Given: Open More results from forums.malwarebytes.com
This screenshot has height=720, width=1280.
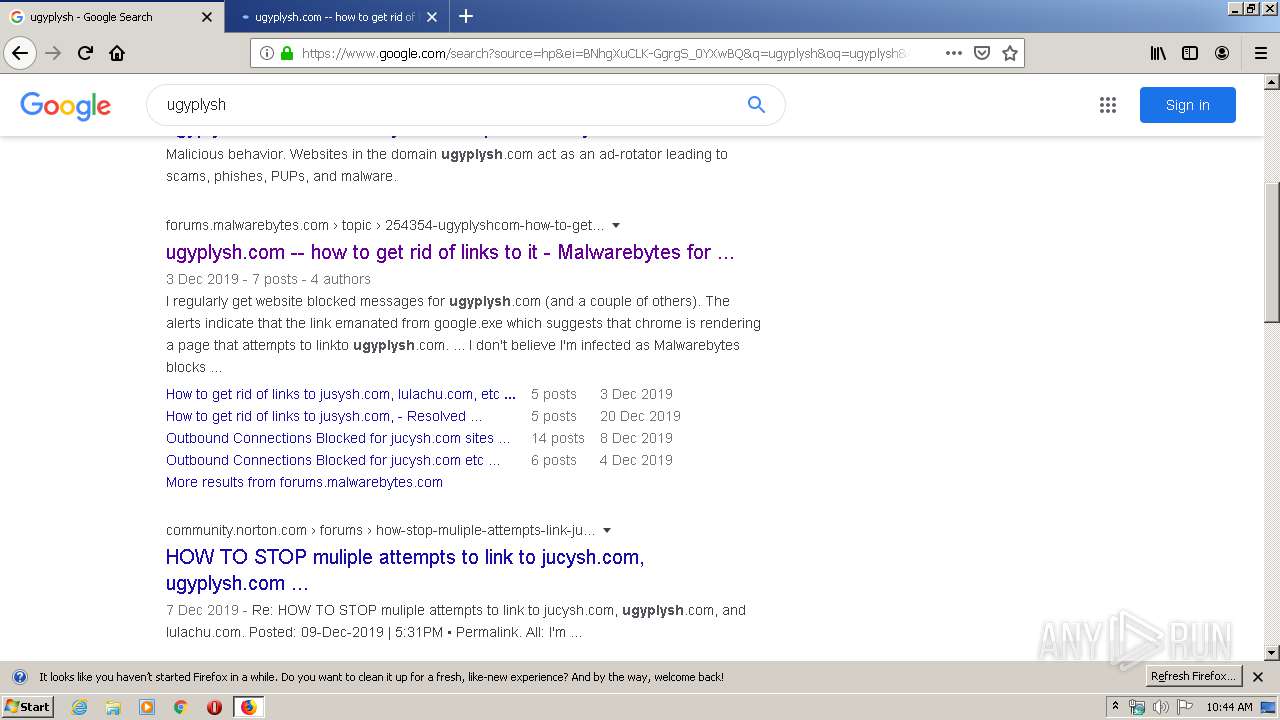Looking at the screenshot, I should pos(304,482).
